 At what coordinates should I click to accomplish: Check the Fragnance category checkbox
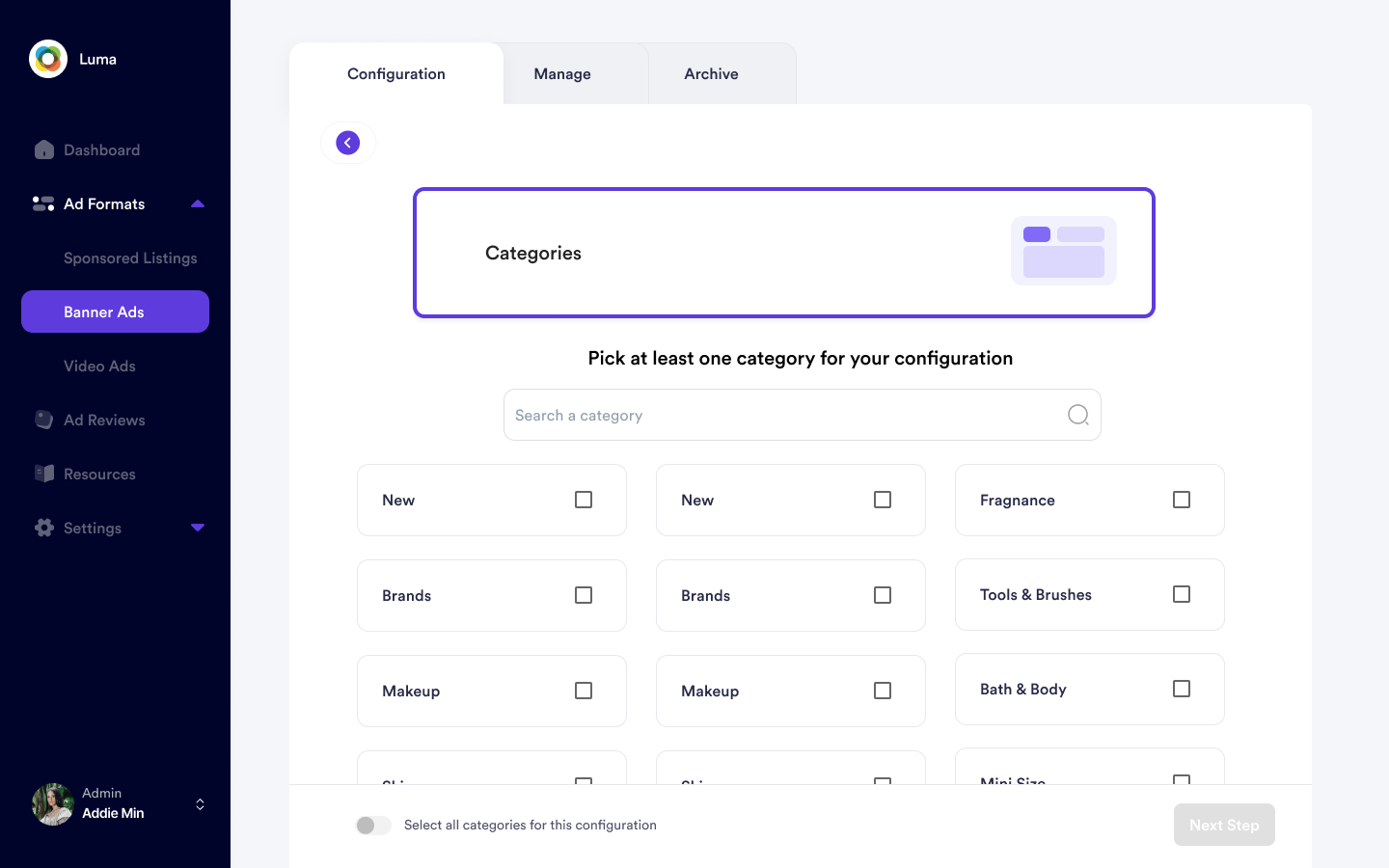point(1182,499)
